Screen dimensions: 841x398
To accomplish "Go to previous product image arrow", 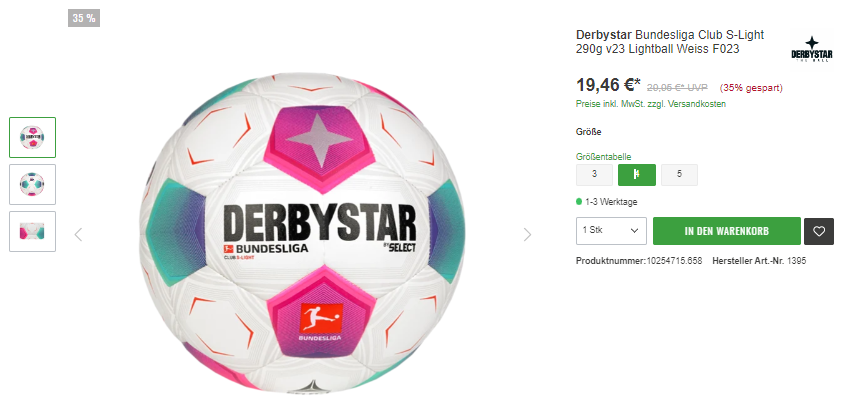I will click(78, 234).
